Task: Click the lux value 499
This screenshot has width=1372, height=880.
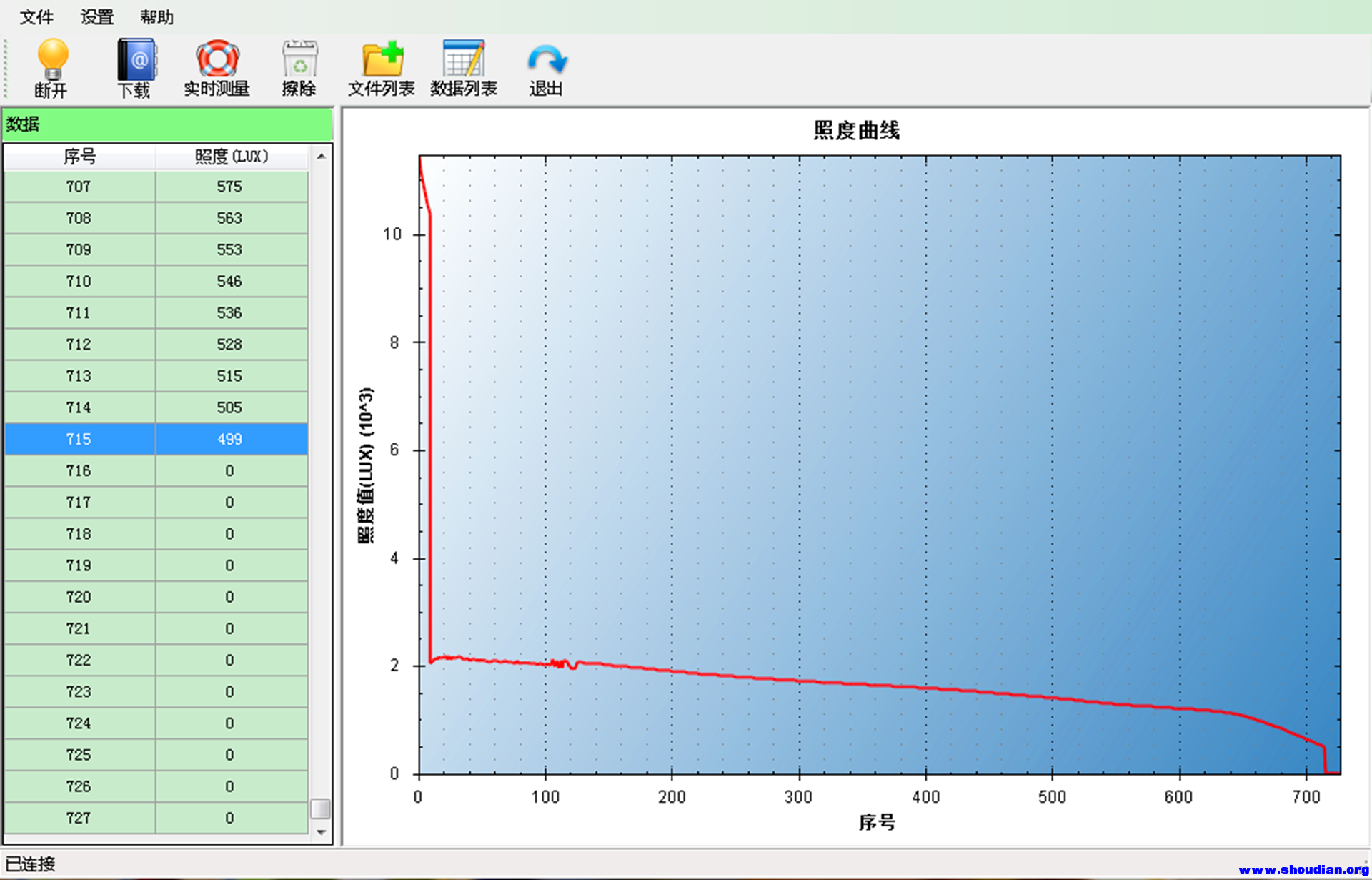Action: 229,439
